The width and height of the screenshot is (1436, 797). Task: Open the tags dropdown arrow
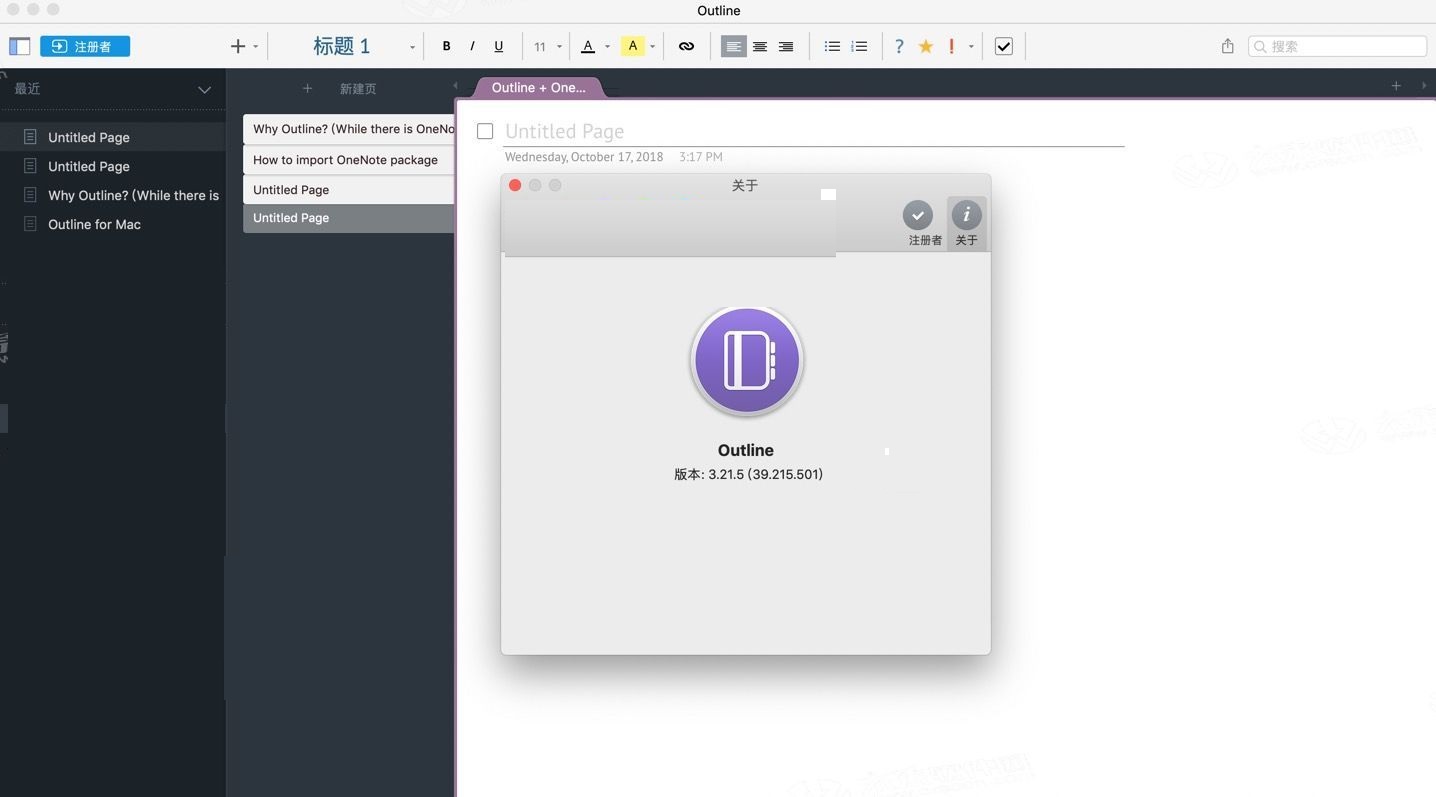(971, 47)
